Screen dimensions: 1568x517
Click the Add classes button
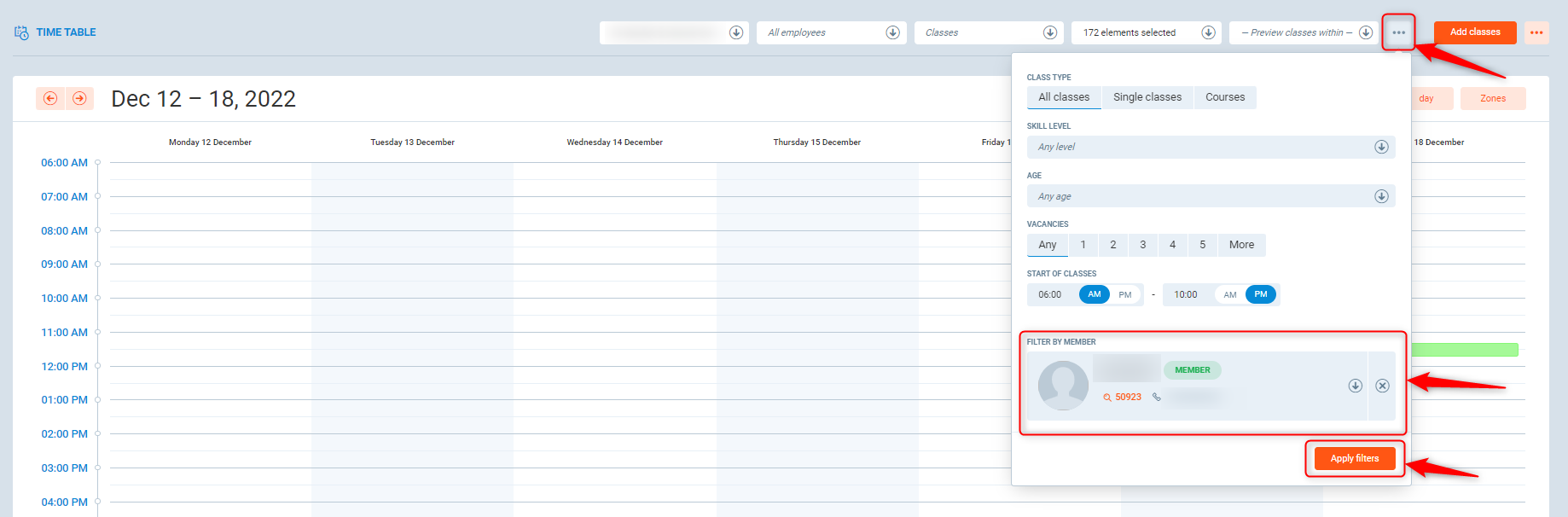pos(1474,32)
